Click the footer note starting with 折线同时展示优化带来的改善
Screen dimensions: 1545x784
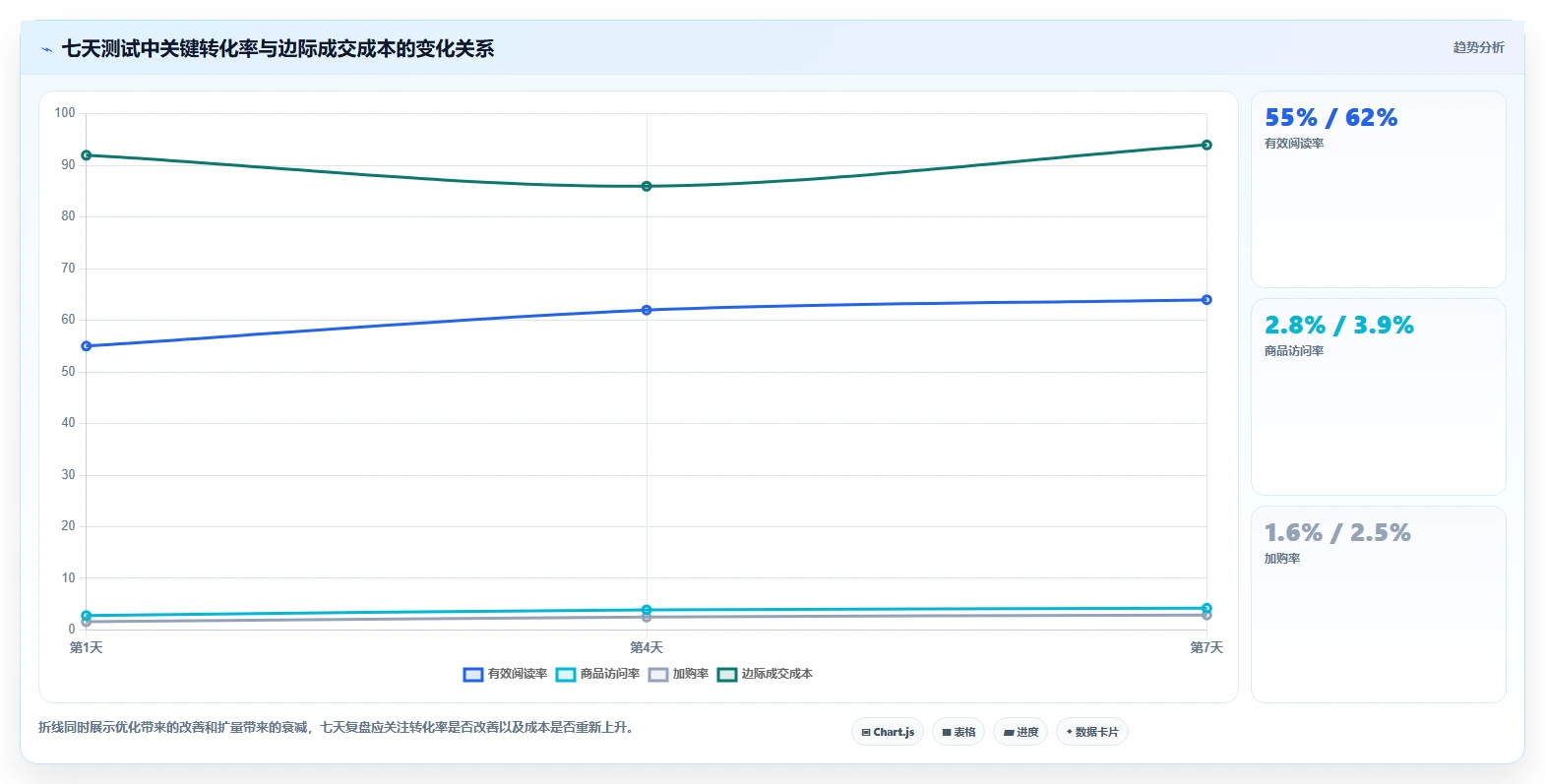click(339, 728)
